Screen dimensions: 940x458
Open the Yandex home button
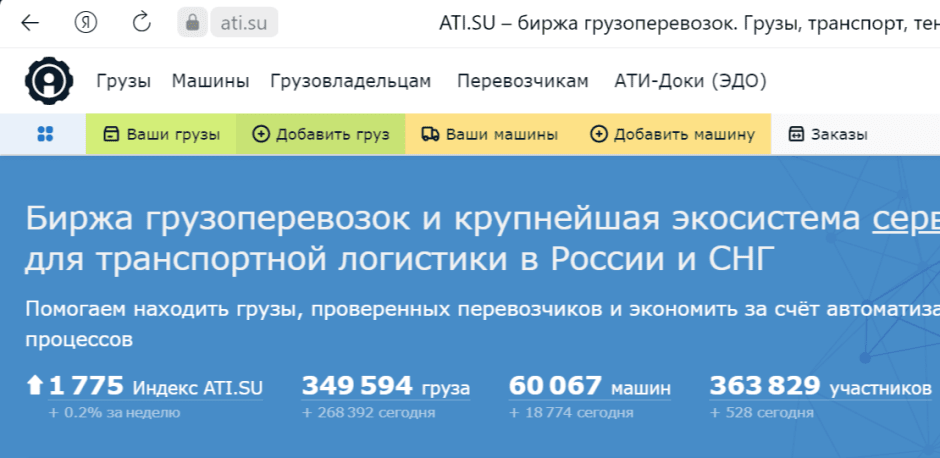[x=86, y=23]
